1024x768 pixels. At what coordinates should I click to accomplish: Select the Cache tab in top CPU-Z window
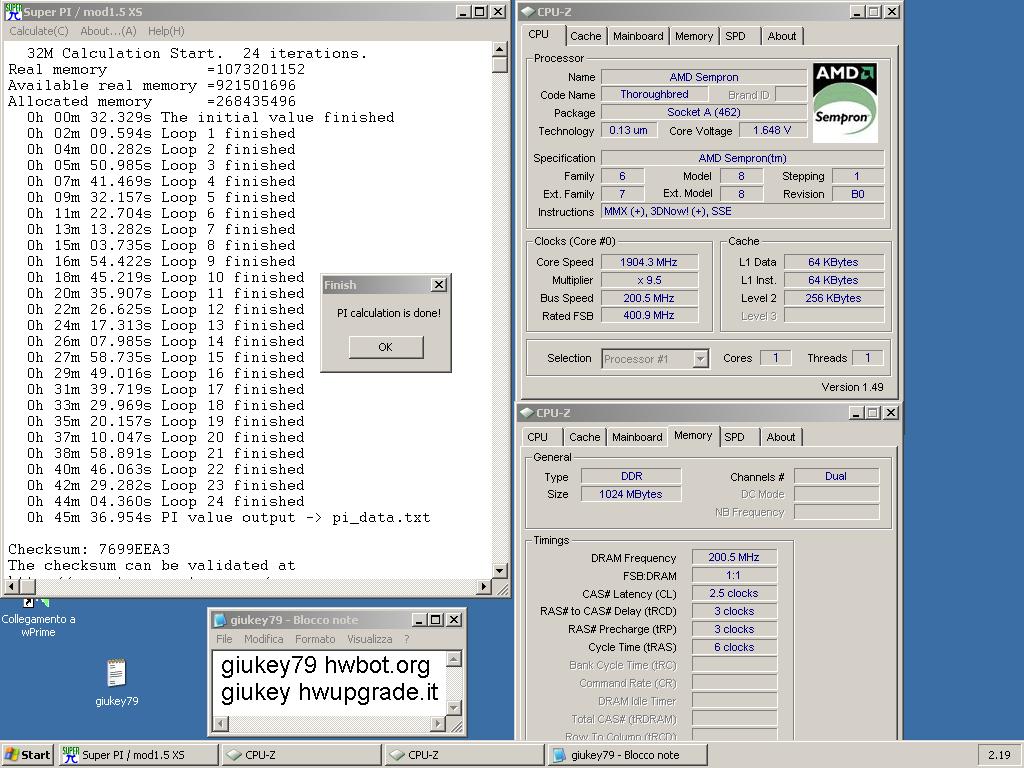point(585,36)
